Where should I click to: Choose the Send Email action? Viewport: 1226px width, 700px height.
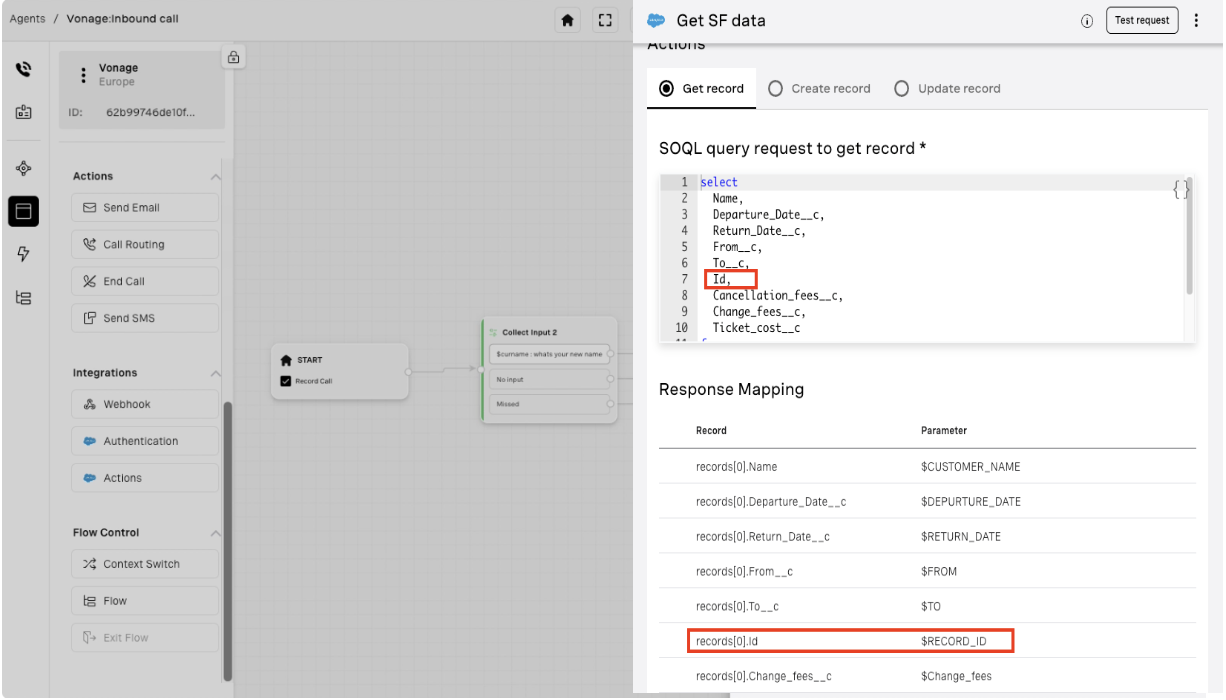tap(145, 208)
